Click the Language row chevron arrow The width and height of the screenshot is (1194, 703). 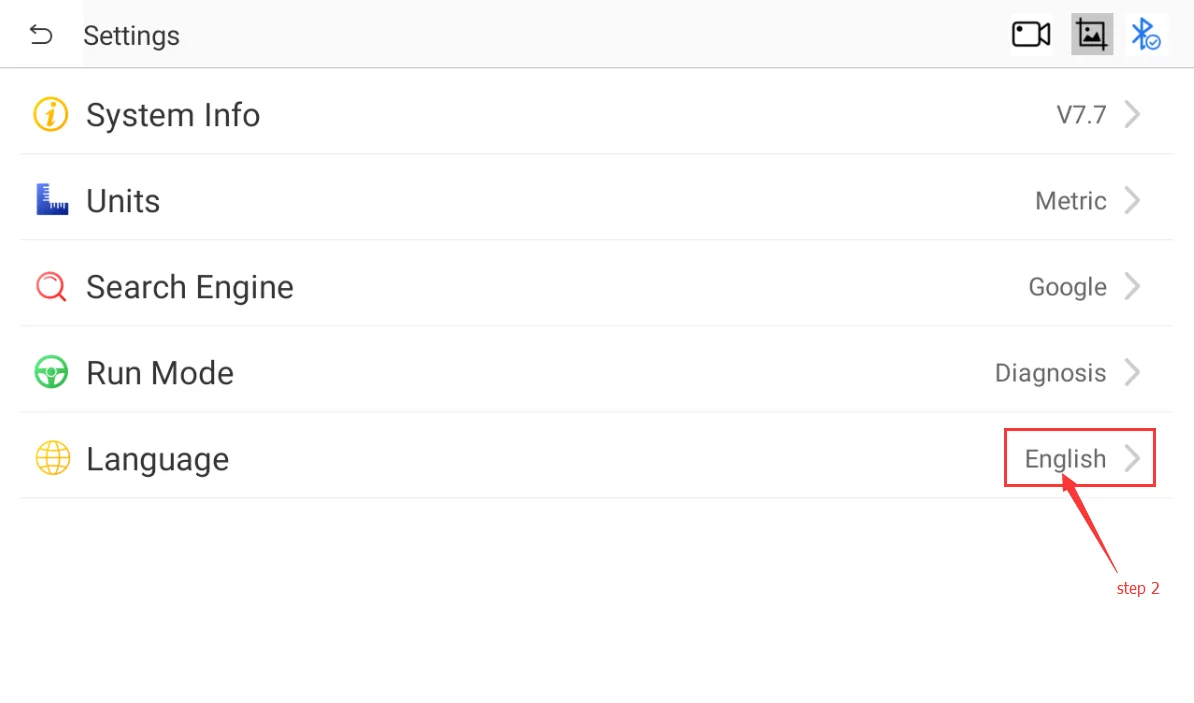(x=1132, y=459)
